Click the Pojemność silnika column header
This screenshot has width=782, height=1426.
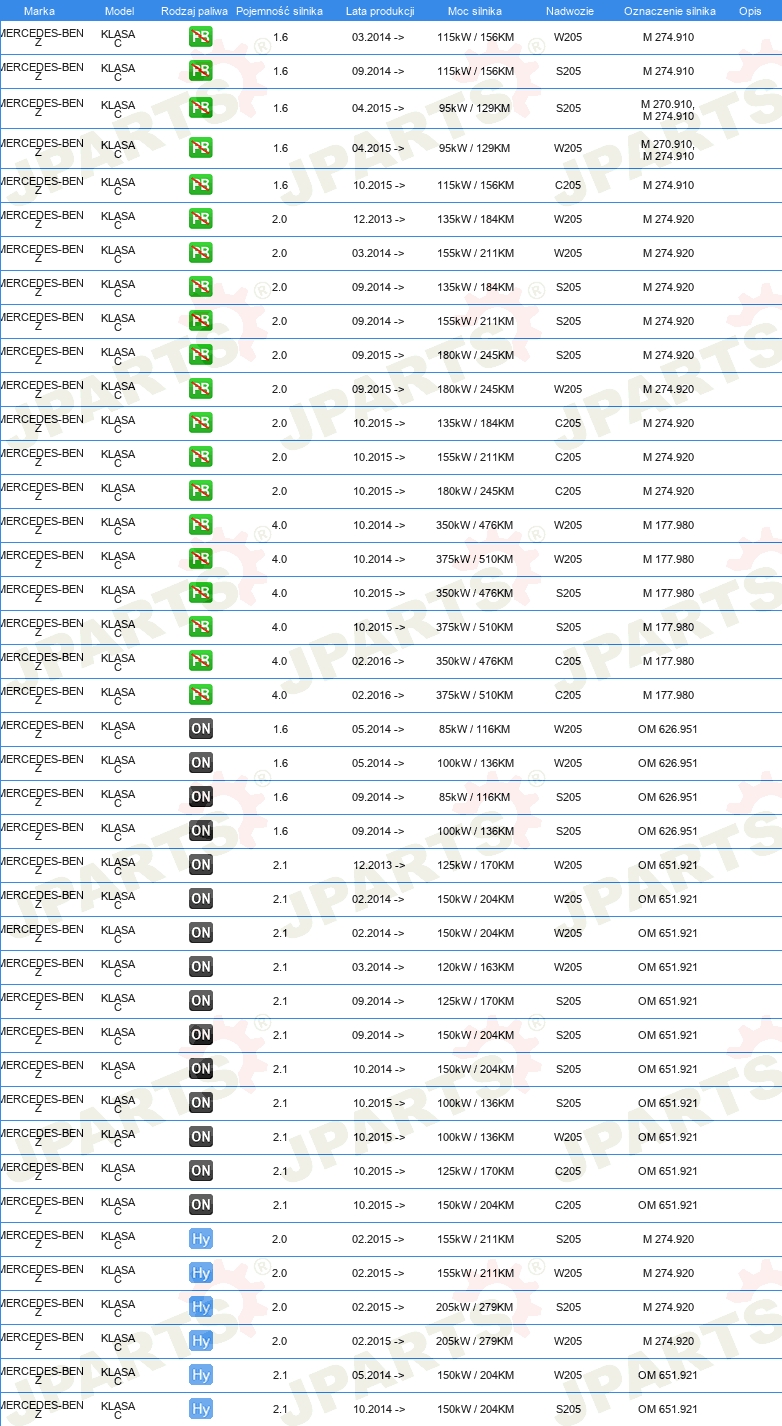click(x=279, y=11)
